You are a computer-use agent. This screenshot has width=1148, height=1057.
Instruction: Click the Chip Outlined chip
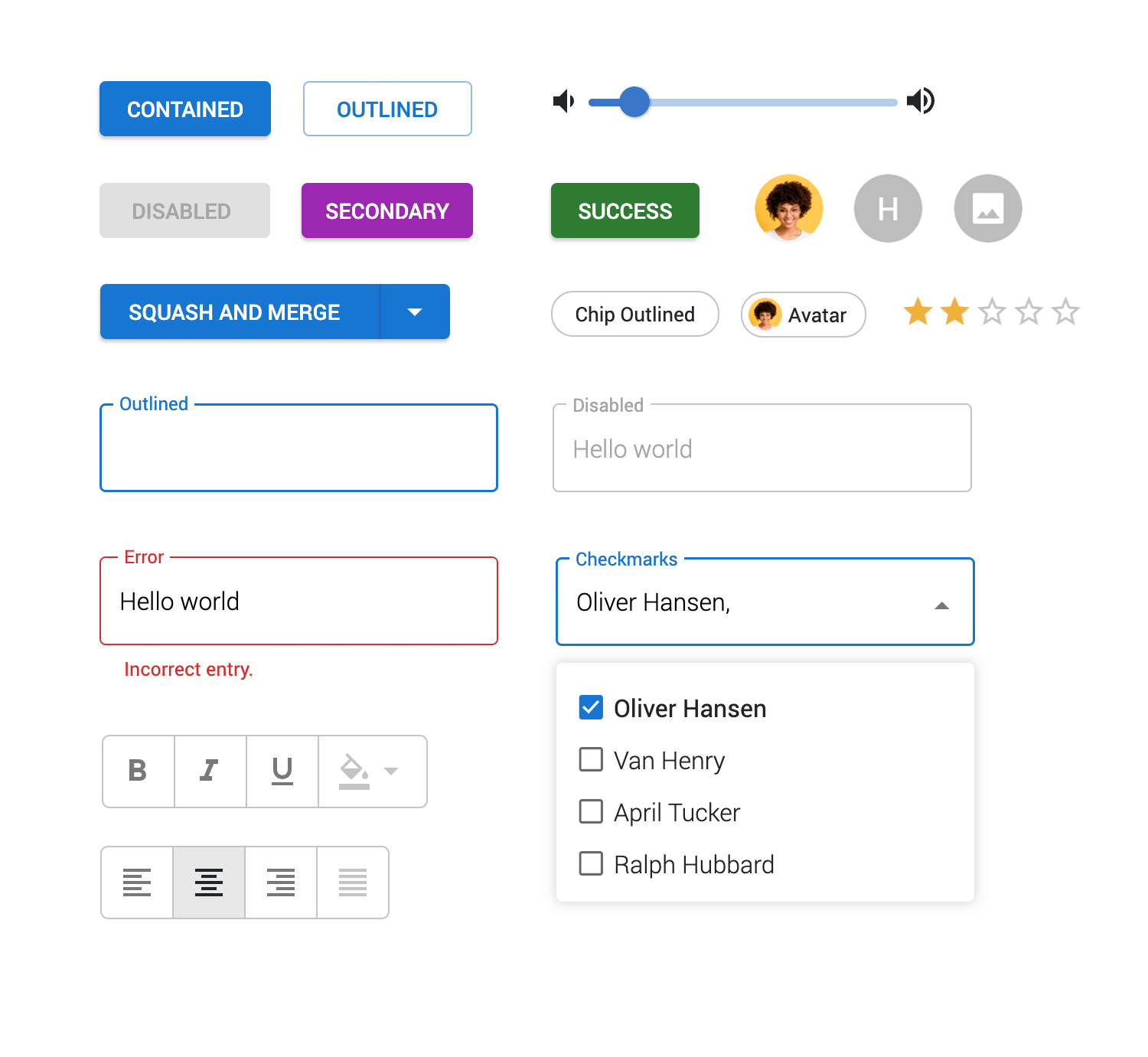coord(635,314)
